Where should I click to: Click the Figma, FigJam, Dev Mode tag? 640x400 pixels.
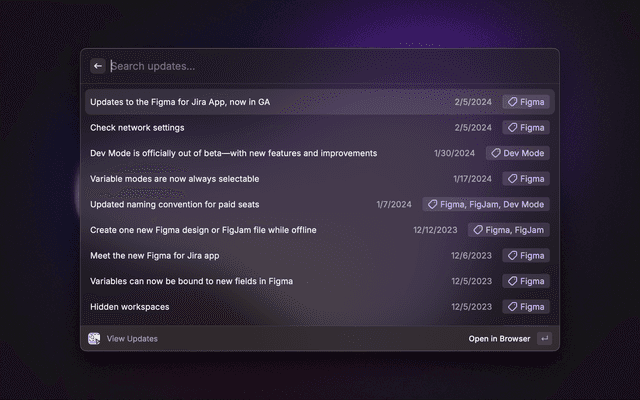[485, 204]
